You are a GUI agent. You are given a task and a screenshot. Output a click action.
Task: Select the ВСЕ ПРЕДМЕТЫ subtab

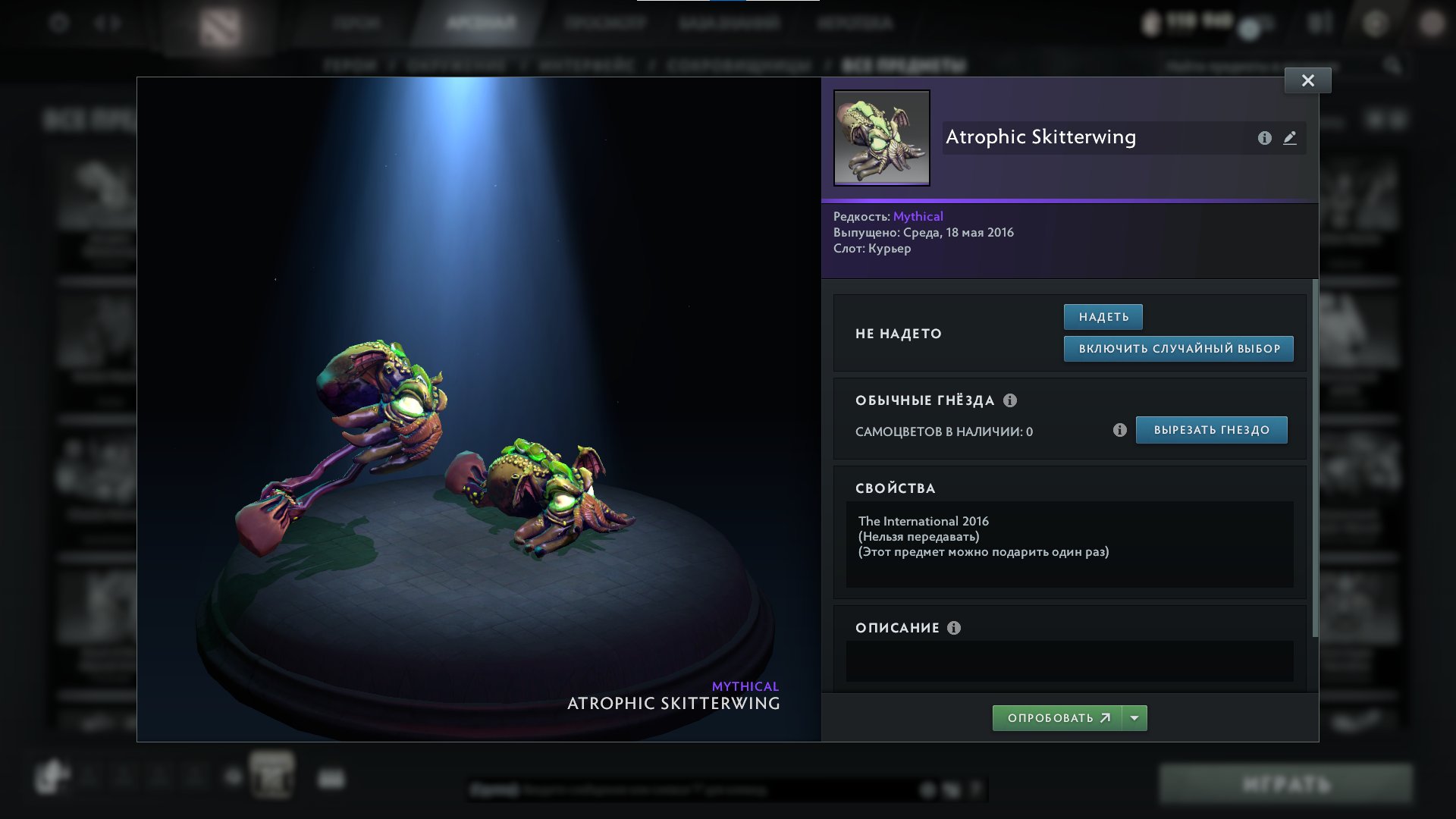904,66
